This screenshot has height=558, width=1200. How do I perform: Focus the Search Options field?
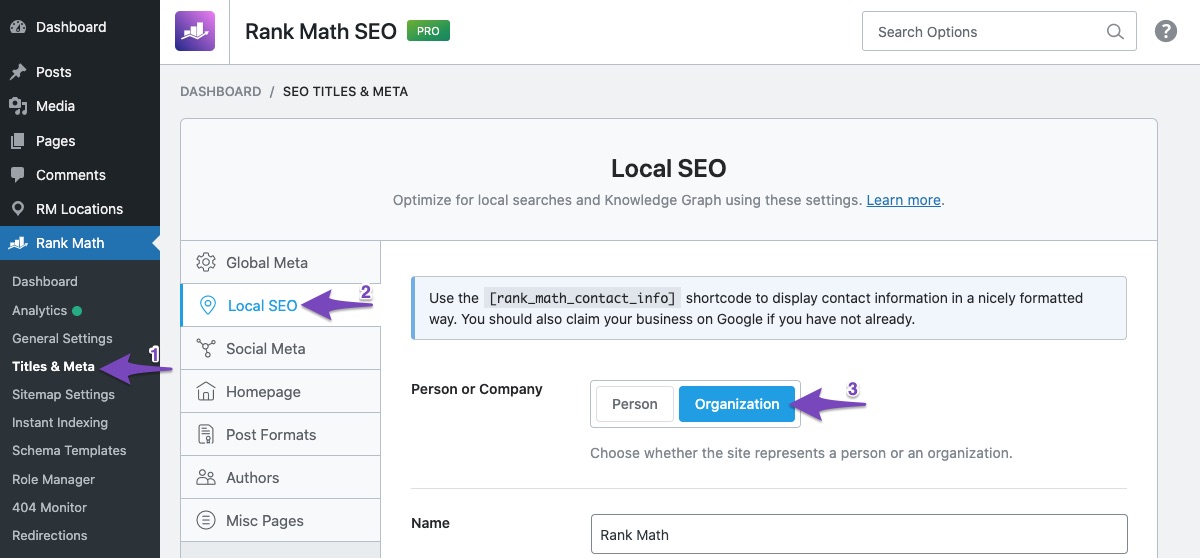click(x=999, y=32)
